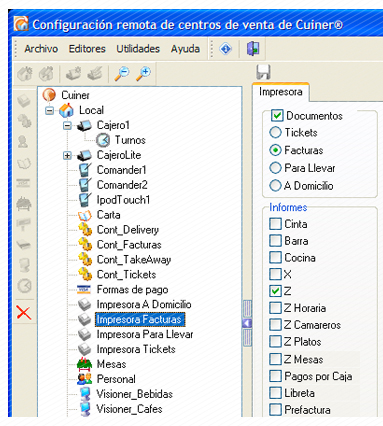The height and width of the screenshot is (426, 383).
Task: Check the Prefactura checkbox
Action: point(275,409)
